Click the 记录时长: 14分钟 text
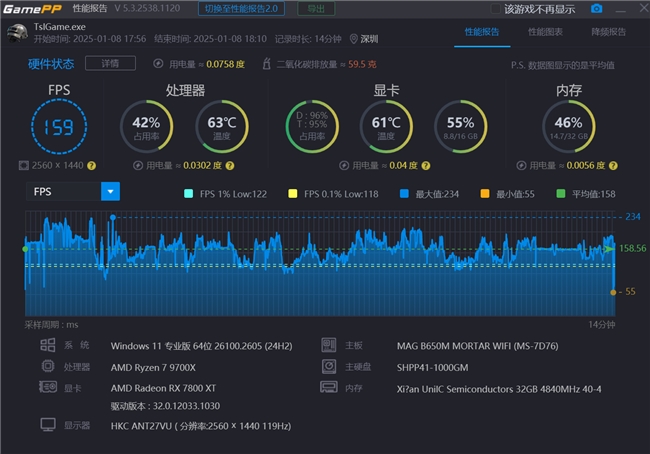 tap(308, 39)
